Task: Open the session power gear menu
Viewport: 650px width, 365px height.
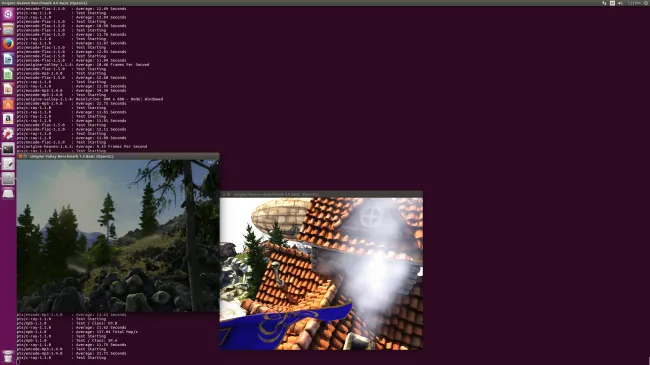Action: pos(646,3)
